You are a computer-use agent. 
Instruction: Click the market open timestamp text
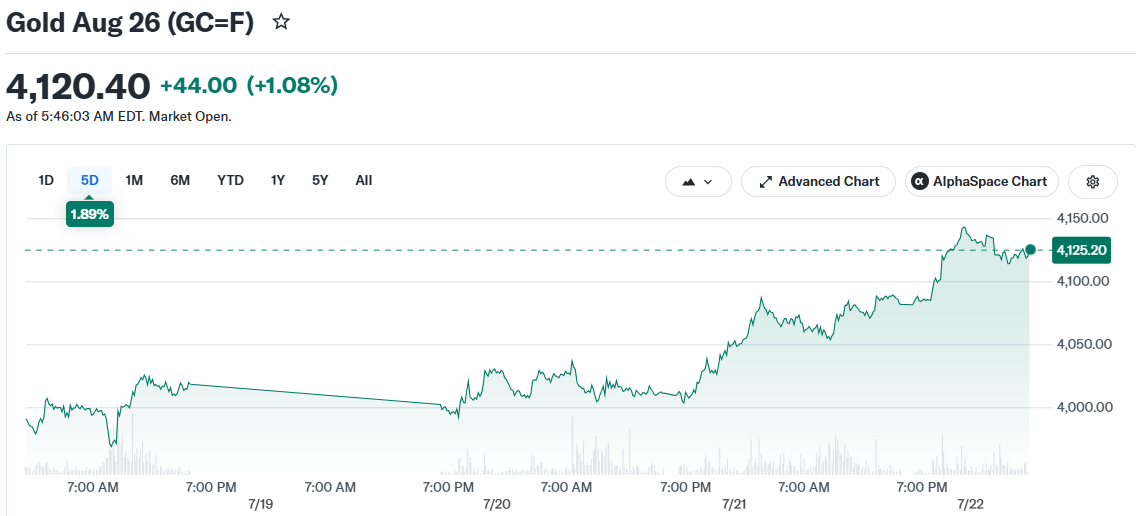pyautogui.click(x=119, y=116)
